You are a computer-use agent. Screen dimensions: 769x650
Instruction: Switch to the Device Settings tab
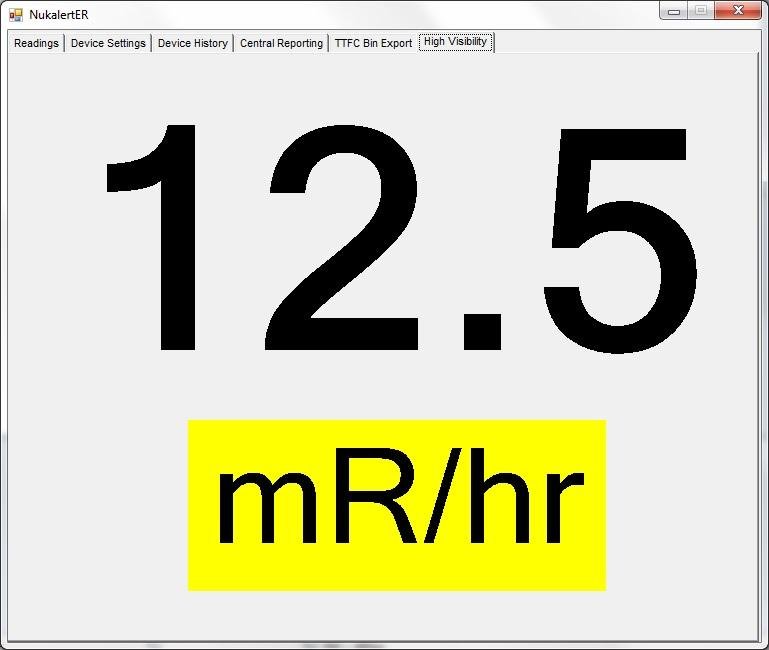tap(108, 43)
